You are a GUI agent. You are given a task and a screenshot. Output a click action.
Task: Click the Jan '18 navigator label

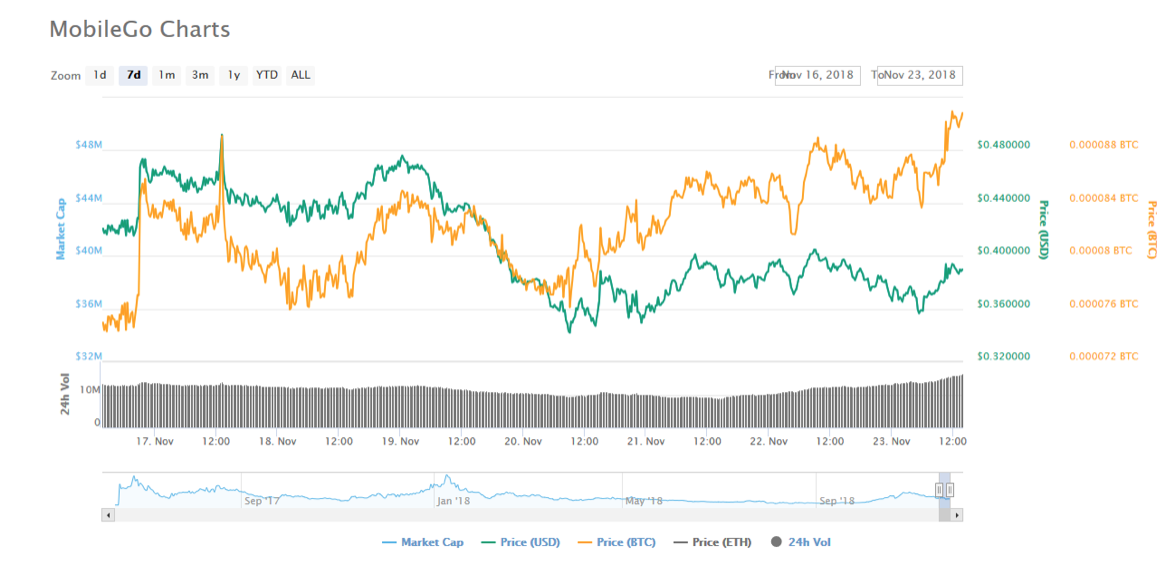(454, 501)
